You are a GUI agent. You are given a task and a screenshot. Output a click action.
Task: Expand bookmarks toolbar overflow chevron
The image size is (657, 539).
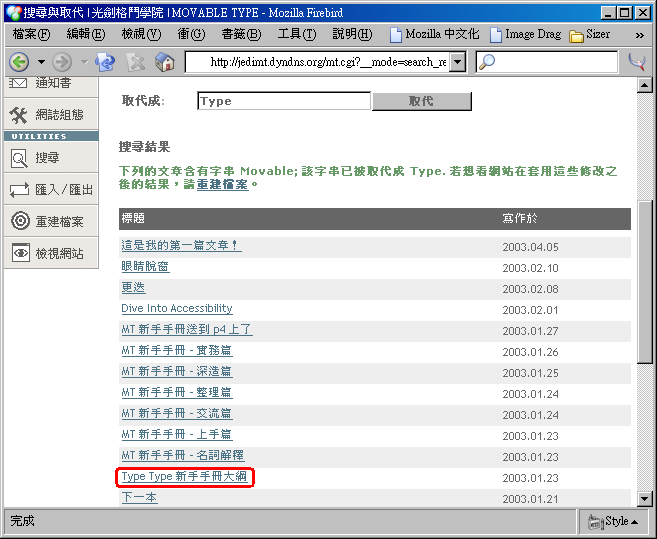[x=639, y=35]
